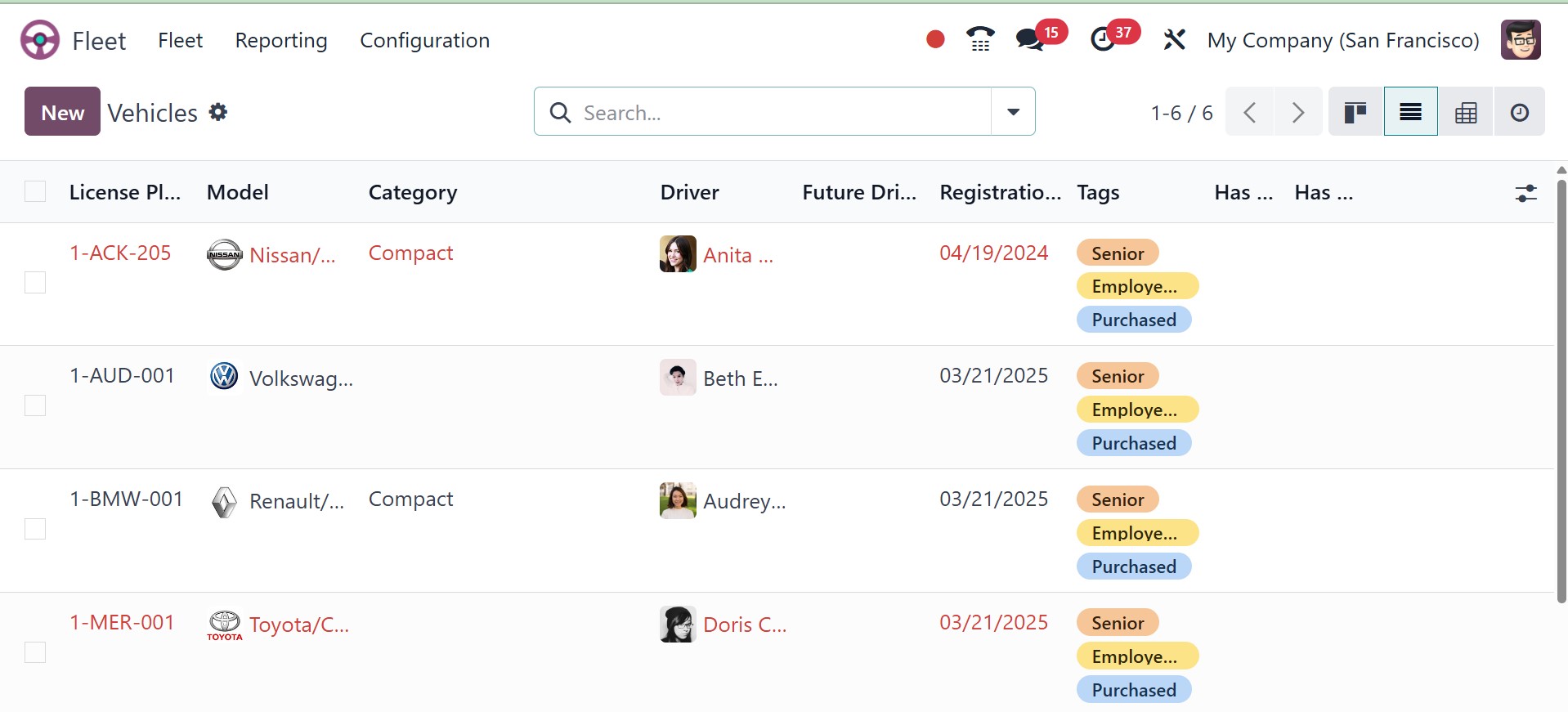Expand the search options dropdown
This screenshot has width=1568, height=712.
pos(1013,112)
